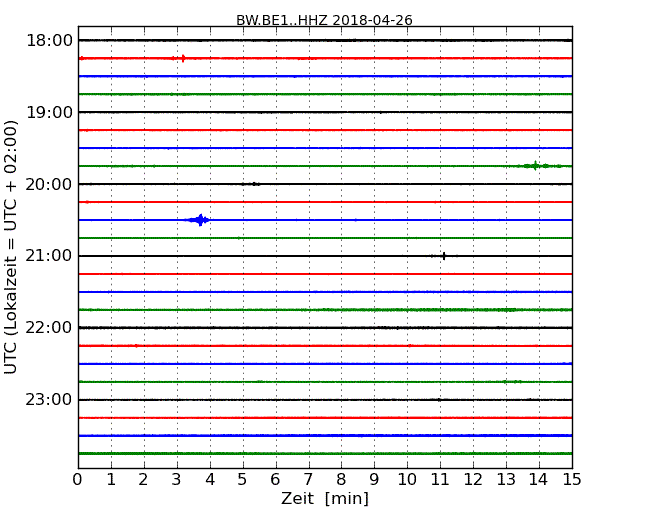Screen dimensions: 650x520
Task: Click the plot title BW.BE1..HHZ 2018-04-26
Action: click(x=324, y=20)
